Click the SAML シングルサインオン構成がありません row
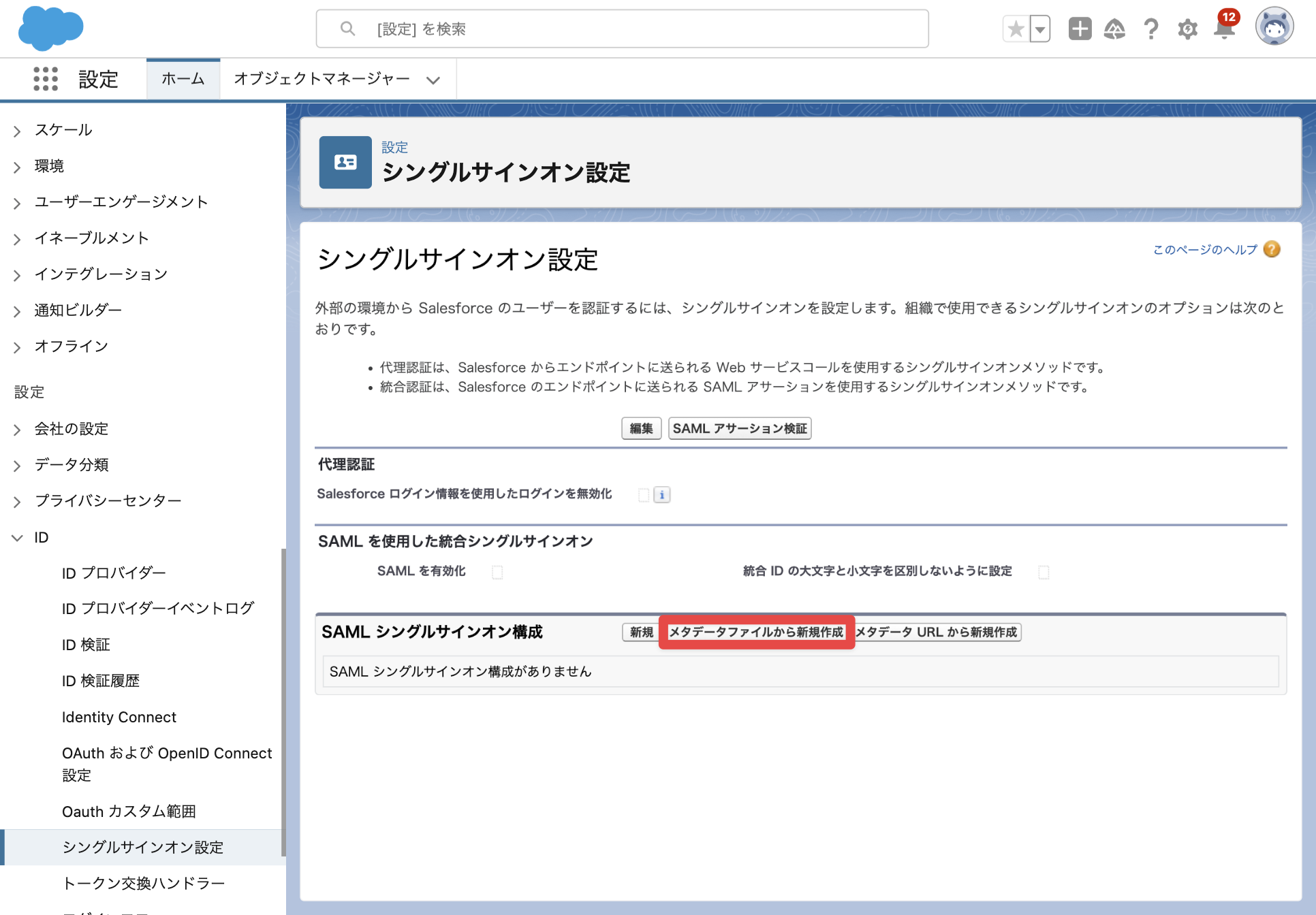 tap(800, 672)
